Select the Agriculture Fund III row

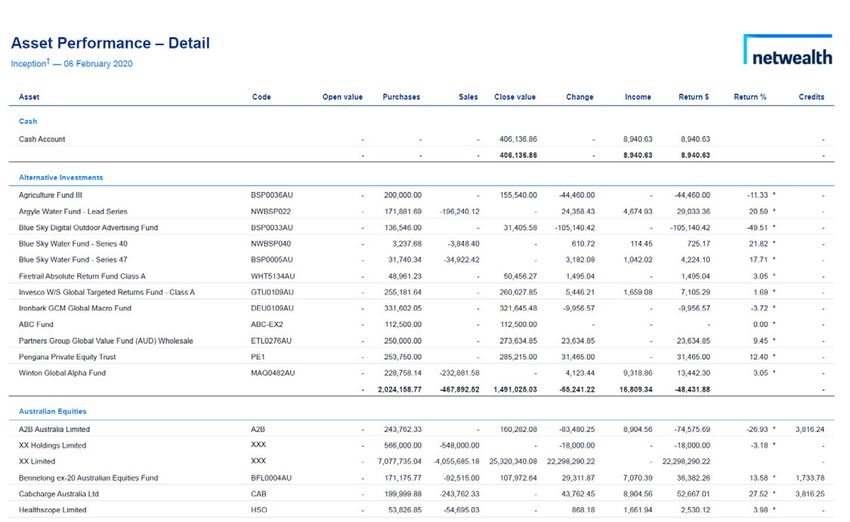point(421,195)
